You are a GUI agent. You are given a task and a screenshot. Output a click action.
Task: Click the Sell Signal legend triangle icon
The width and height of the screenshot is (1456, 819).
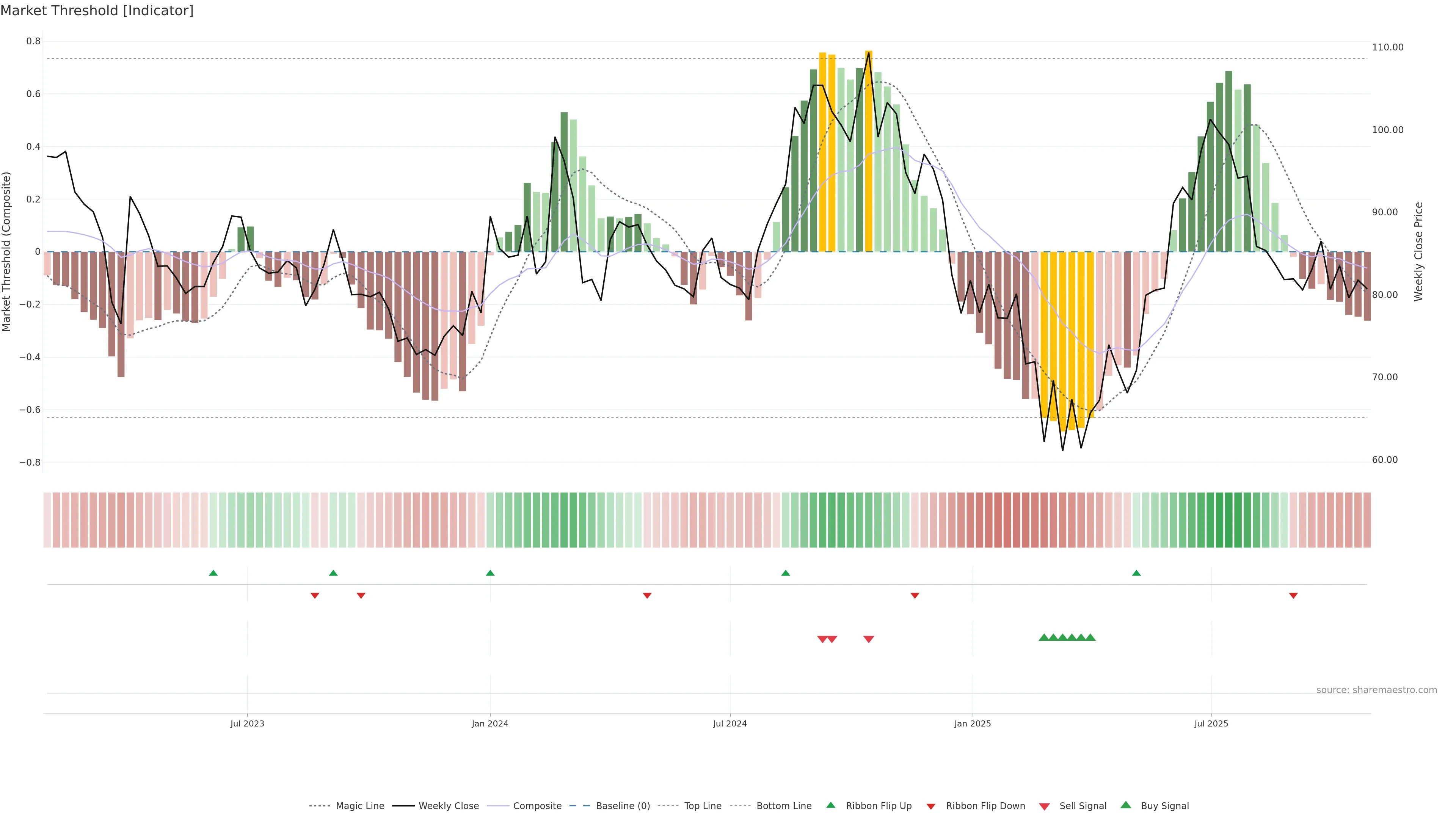pyautogui.click(x=1044, y=806)
